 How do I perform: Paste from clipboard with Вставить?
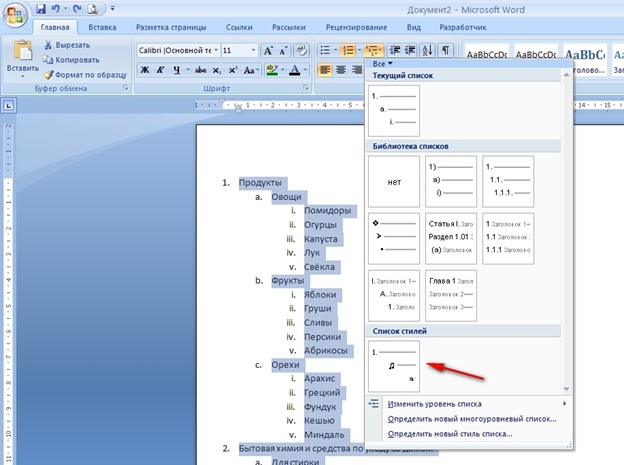coord(23,59)
